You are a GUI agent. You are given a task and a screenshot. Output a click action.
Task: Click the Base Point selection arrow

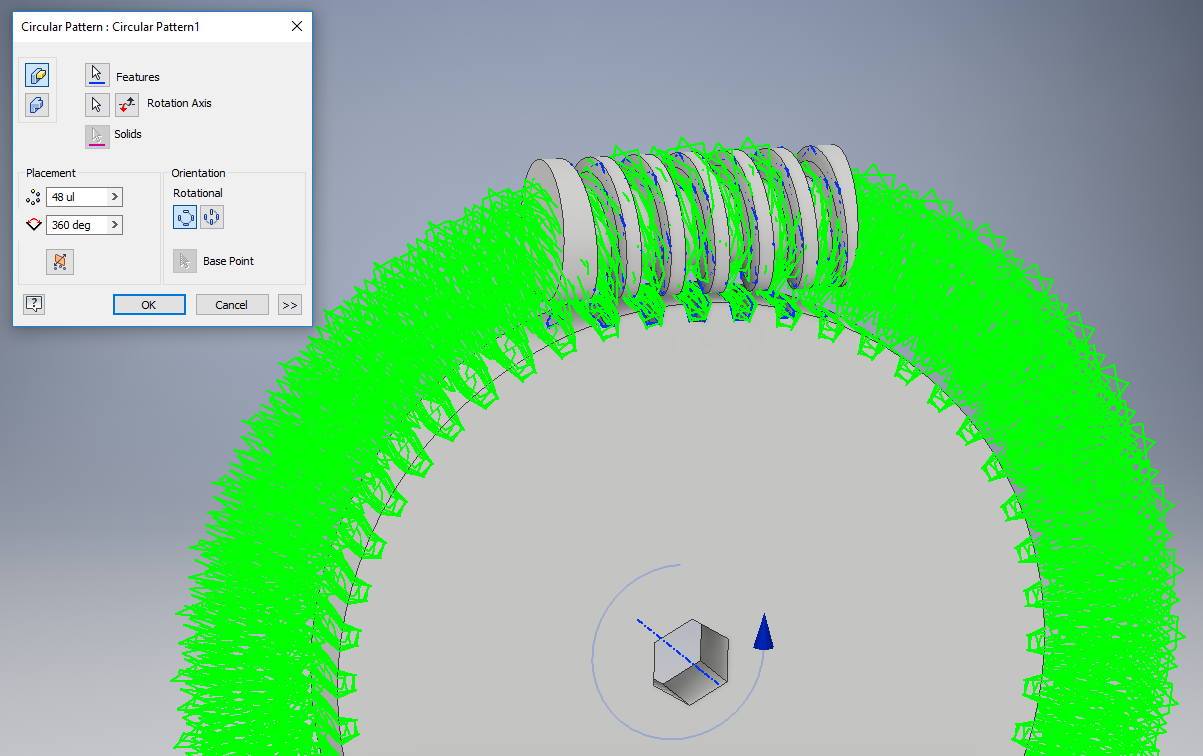(x=184, y=261)
